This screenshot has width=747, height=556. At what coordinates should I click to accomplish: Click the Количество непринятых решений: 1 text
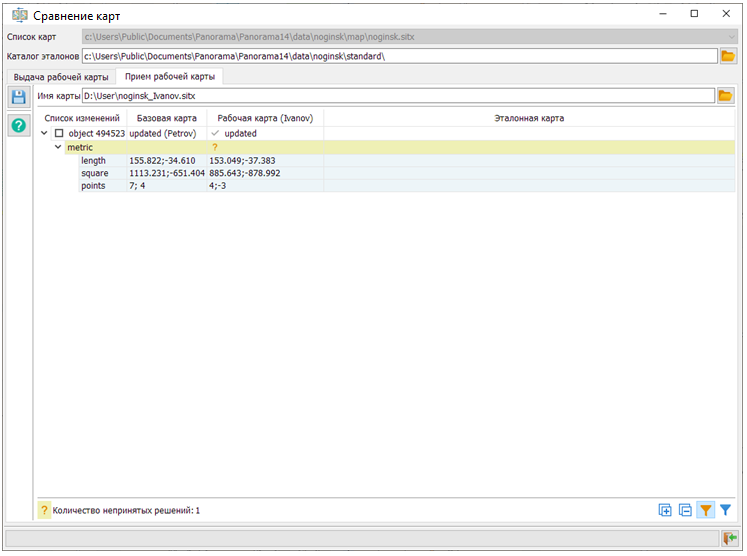[126, 511]
